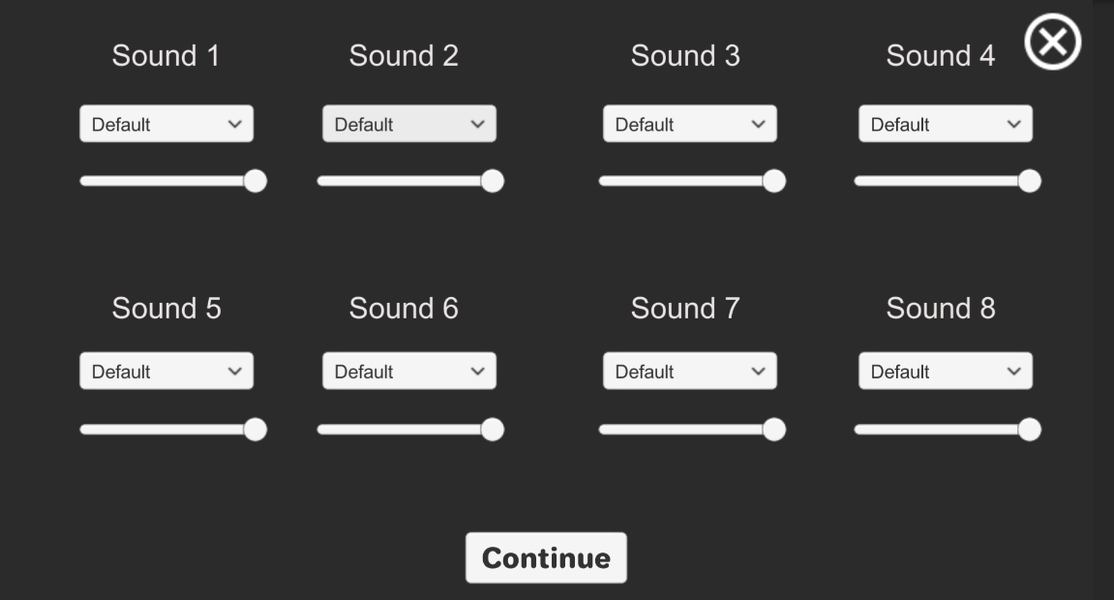Open the Sound 8 dropdown

(944, 370)
